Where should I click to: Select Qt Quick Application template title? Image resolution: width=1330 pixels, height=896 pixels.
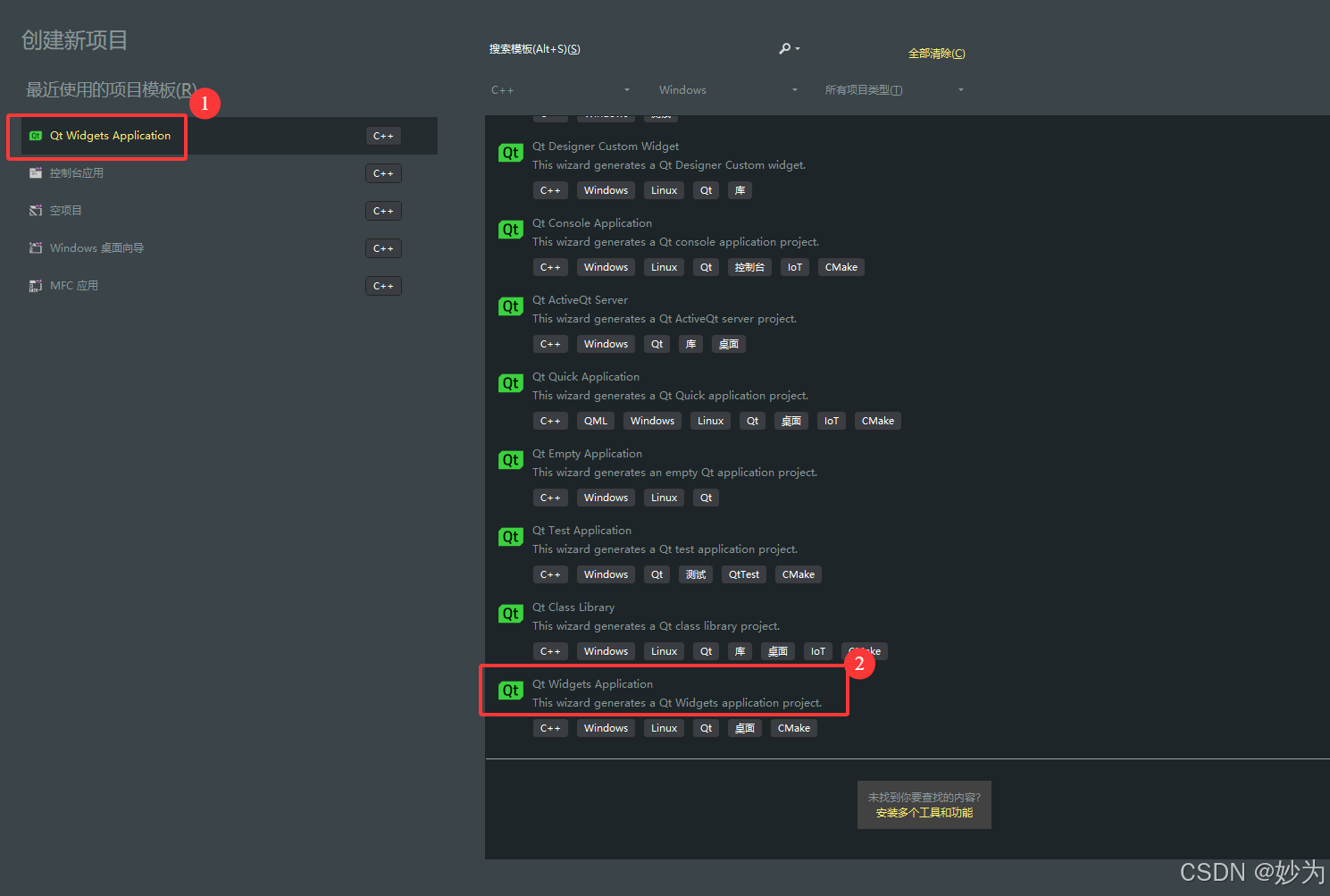point(586,377)
